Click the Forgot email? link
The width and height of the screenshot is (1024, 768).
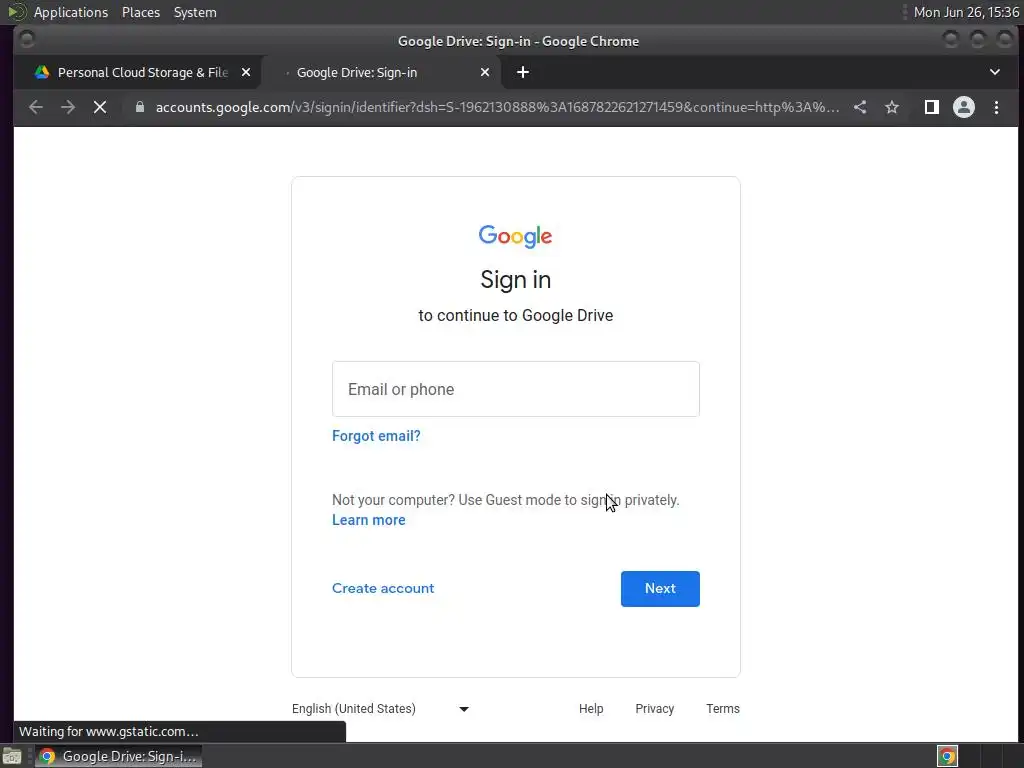[x=376, y=436]
